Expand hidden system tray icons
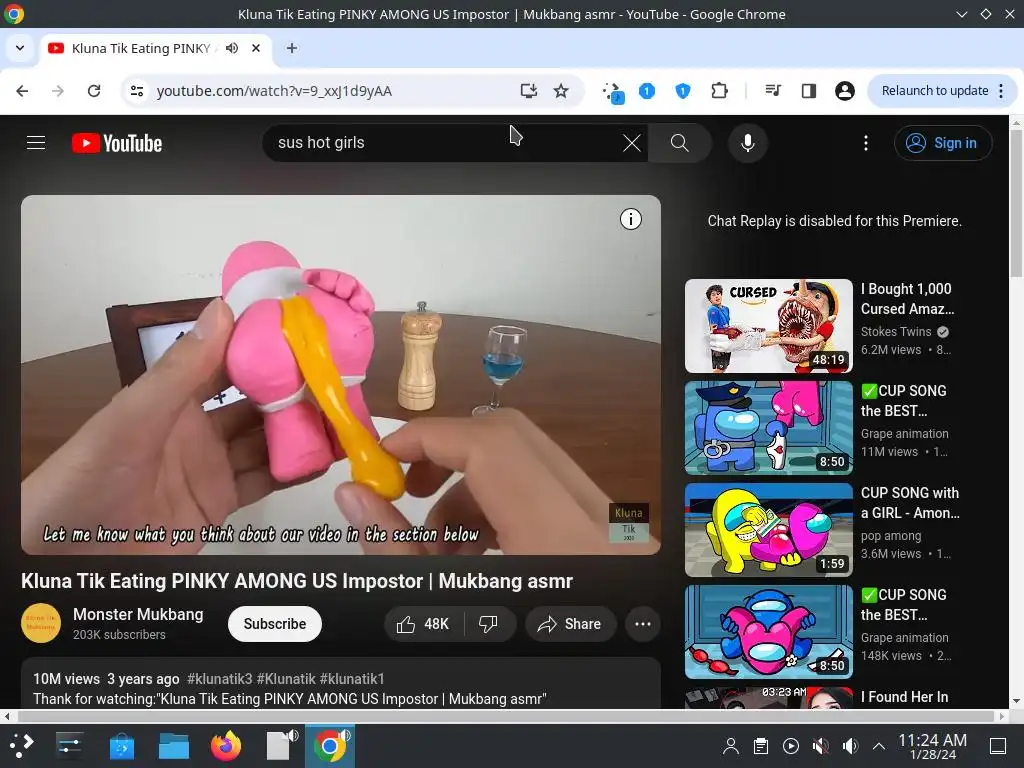The image size is (1024, 768). coord(879,746)
